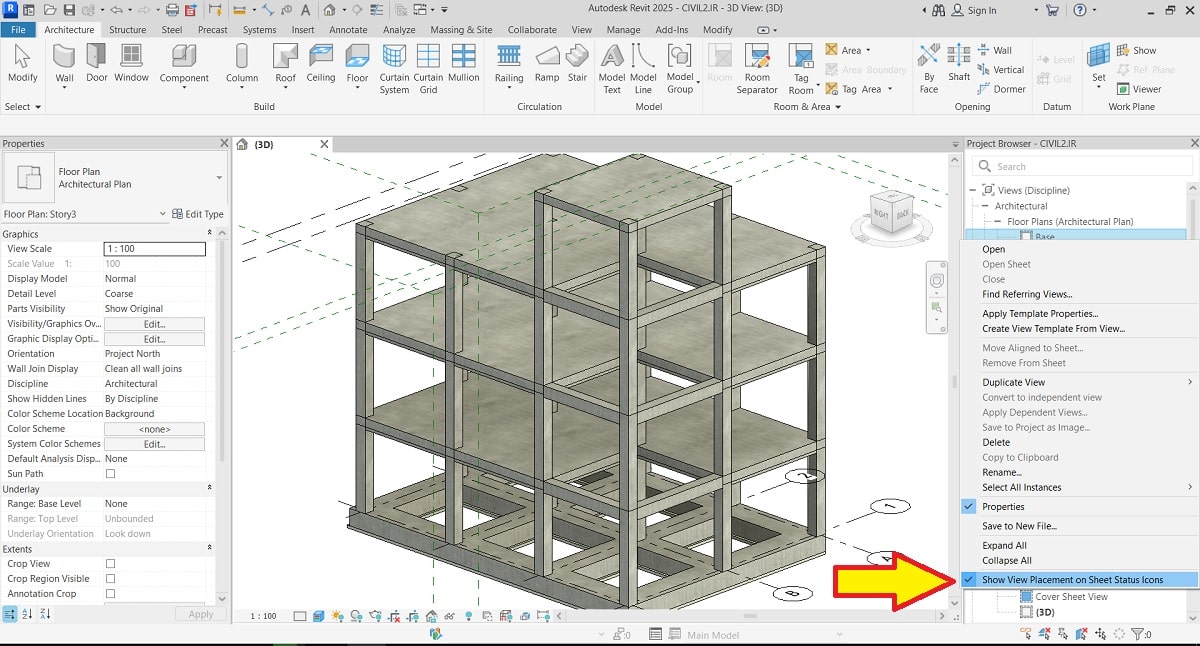Click the Color Scheme <none> swatch button
Viewport: 1200px width, 646px height.
click(x=154, y=429)
